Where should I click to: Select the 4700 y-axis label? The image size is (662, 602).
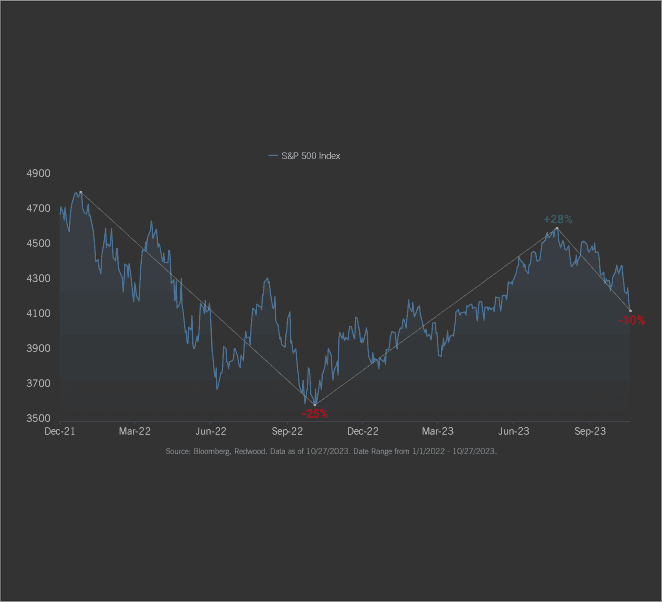click(38, 208)
